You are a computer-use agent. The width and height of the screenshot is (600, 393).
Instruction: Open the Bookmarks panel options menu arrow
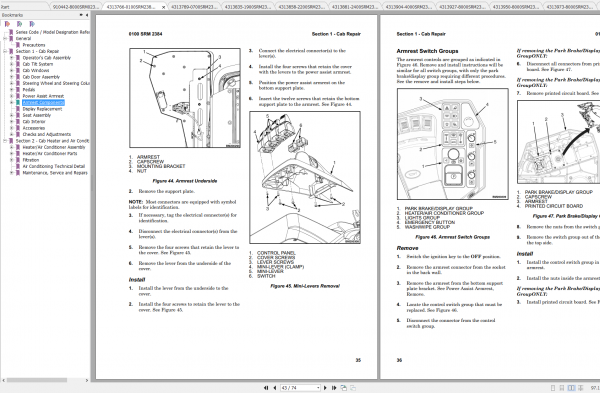point(81,15)
